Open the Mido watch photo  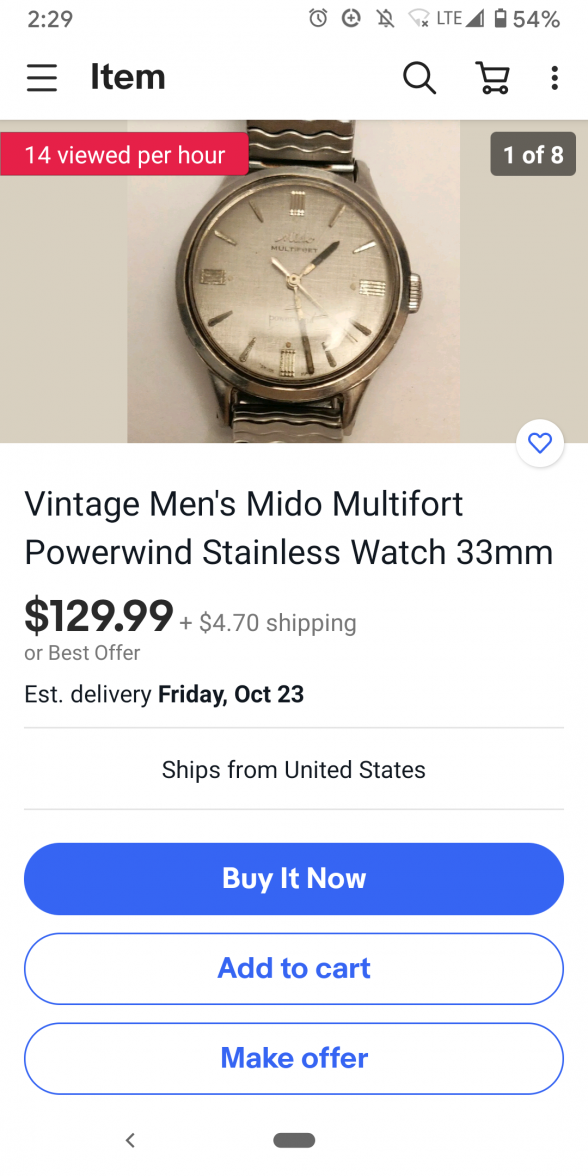point(294,281)
